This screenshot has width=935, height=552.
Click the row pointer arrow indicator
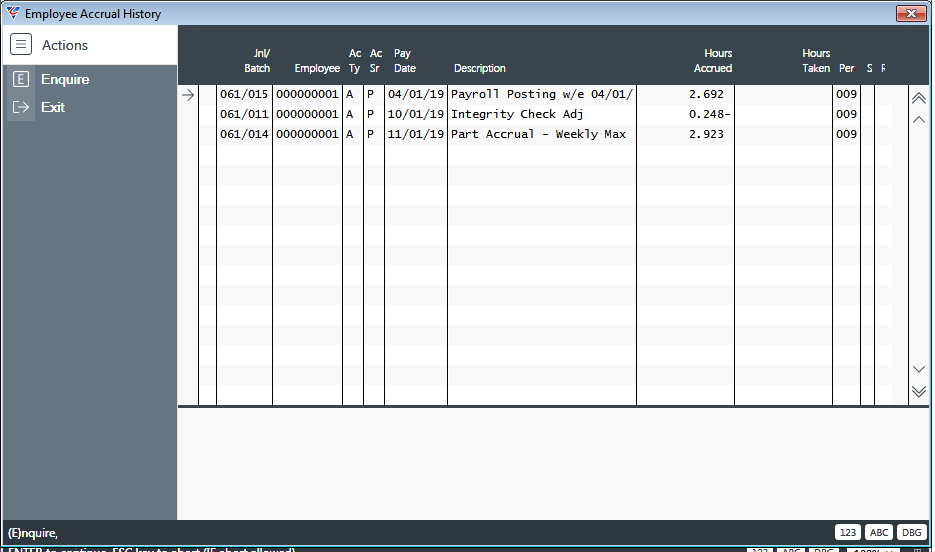188,95
